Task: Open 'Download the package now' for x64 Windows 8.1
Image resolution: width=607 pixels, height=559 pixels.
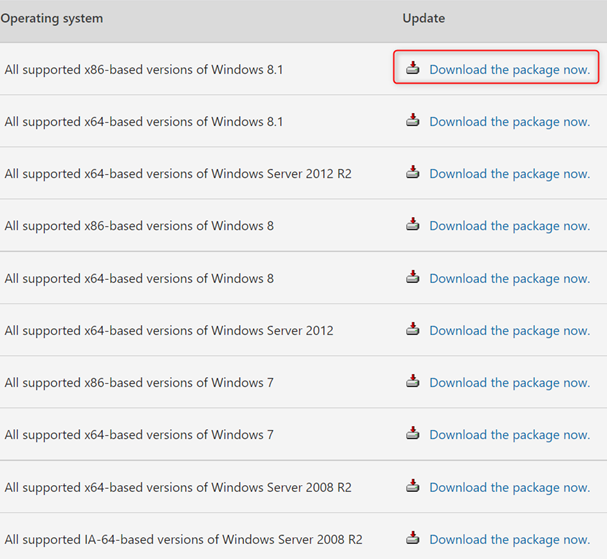Action: [x=509, y=122]
